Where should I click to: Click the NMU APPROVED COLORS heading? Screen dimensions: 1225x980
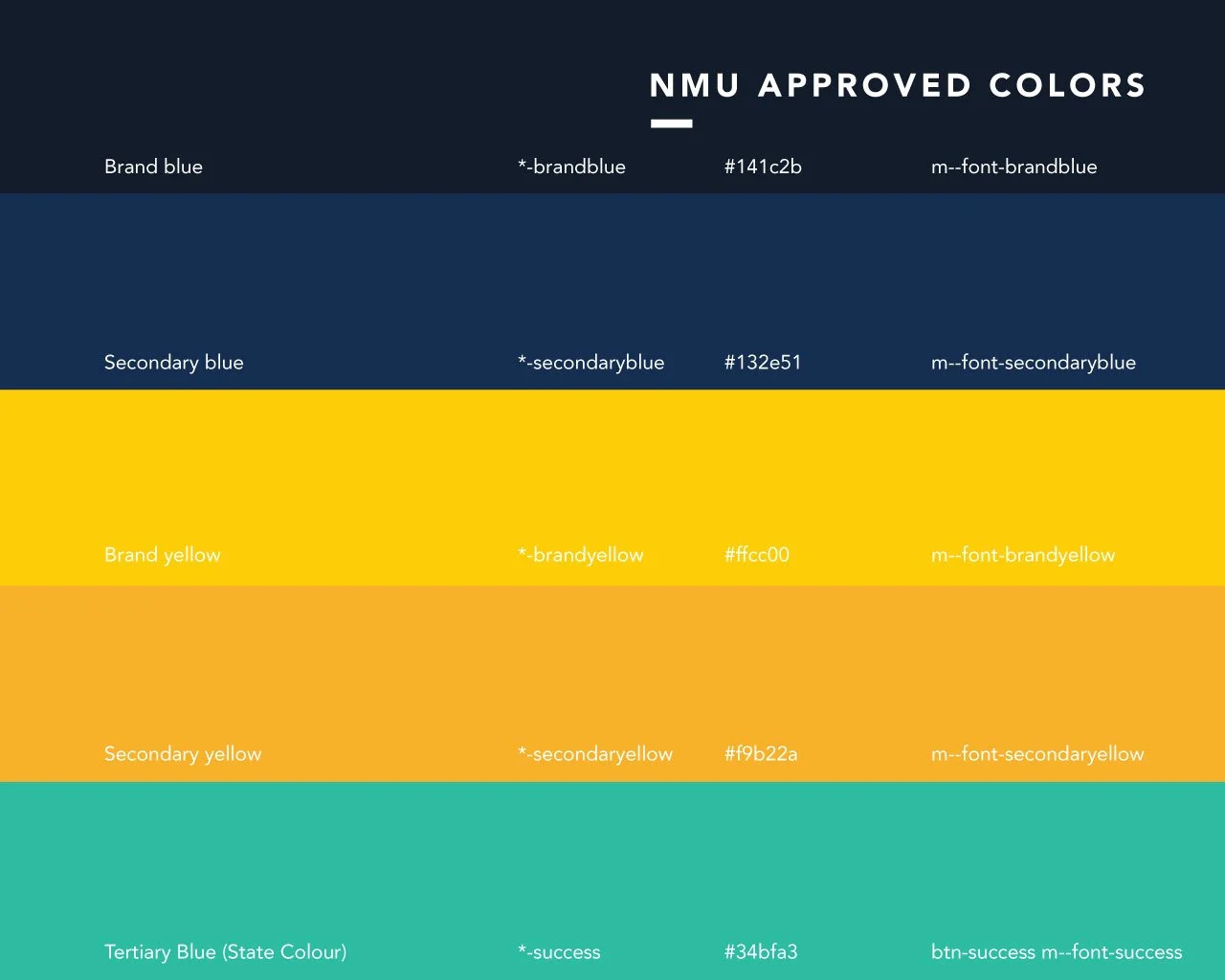[x=898, y=85]
